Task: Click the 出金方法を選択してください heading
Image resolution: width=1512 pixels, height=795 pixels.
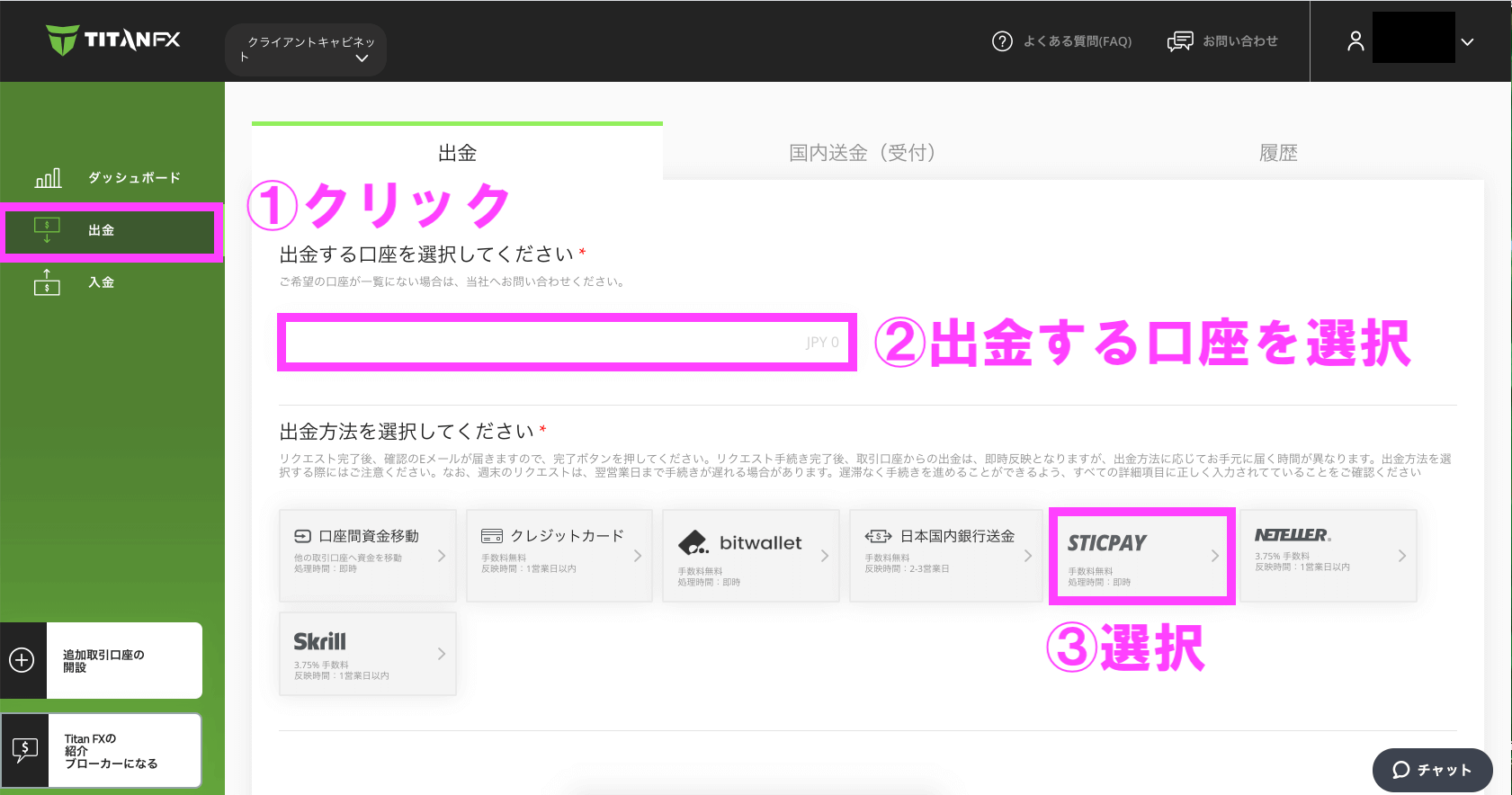Action: coord(407,432)
